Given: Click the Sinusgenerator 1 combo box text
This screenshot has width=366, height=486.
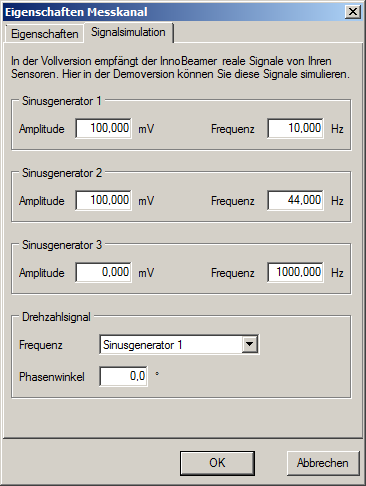Looking at the screenshot, I should pyautogui.click(x=143, y=345).
